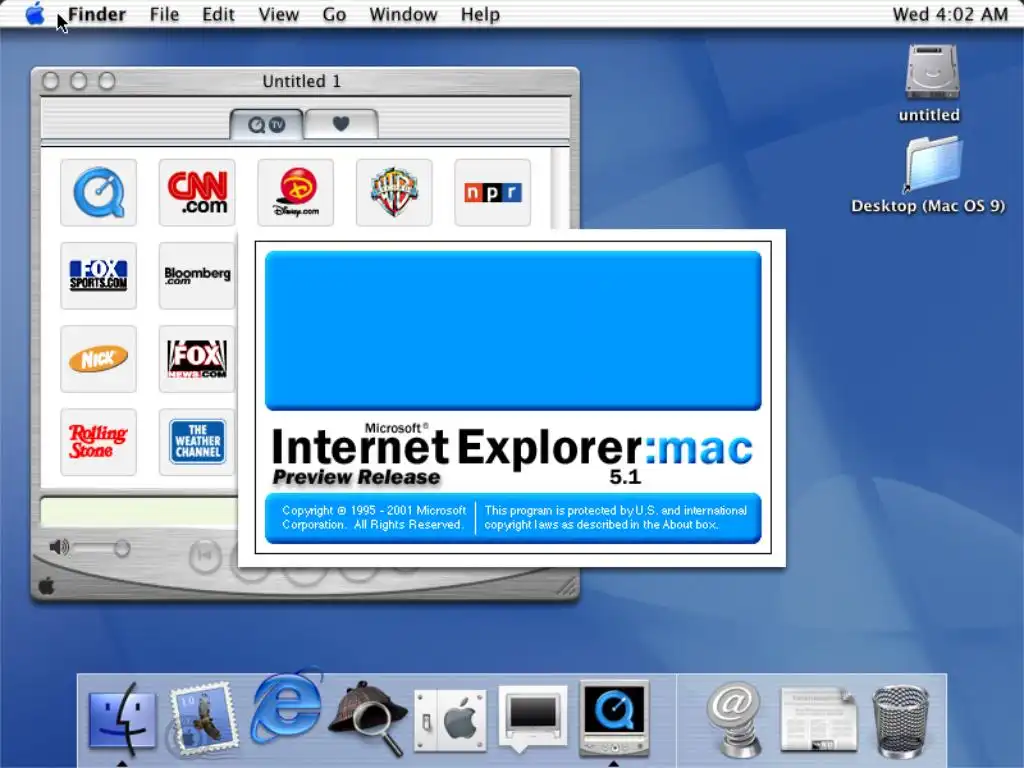Open the File menu
This screenshot has height=768, width=1024.
(164, 14)
